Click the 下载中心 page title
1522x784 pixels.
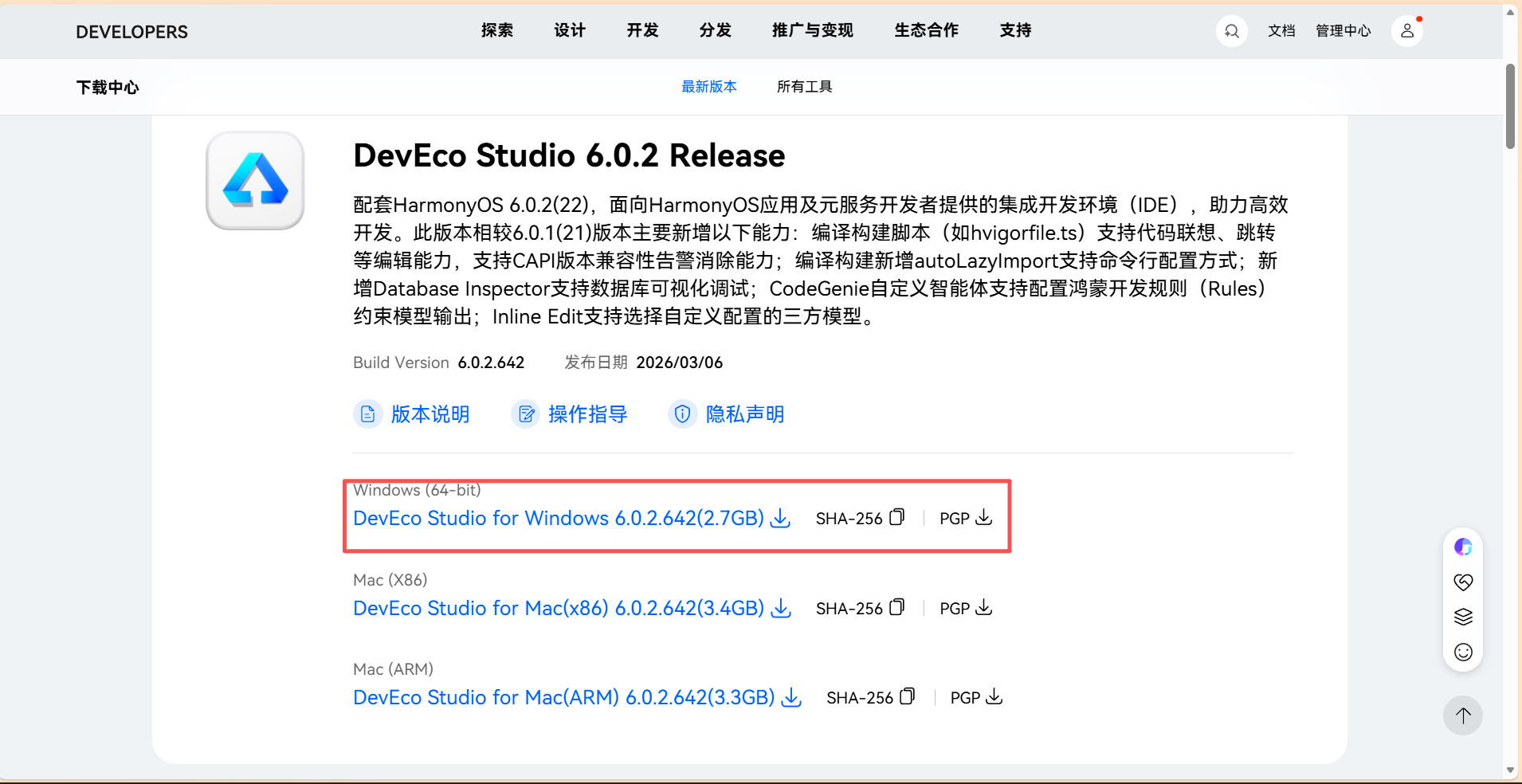point(108,88)
